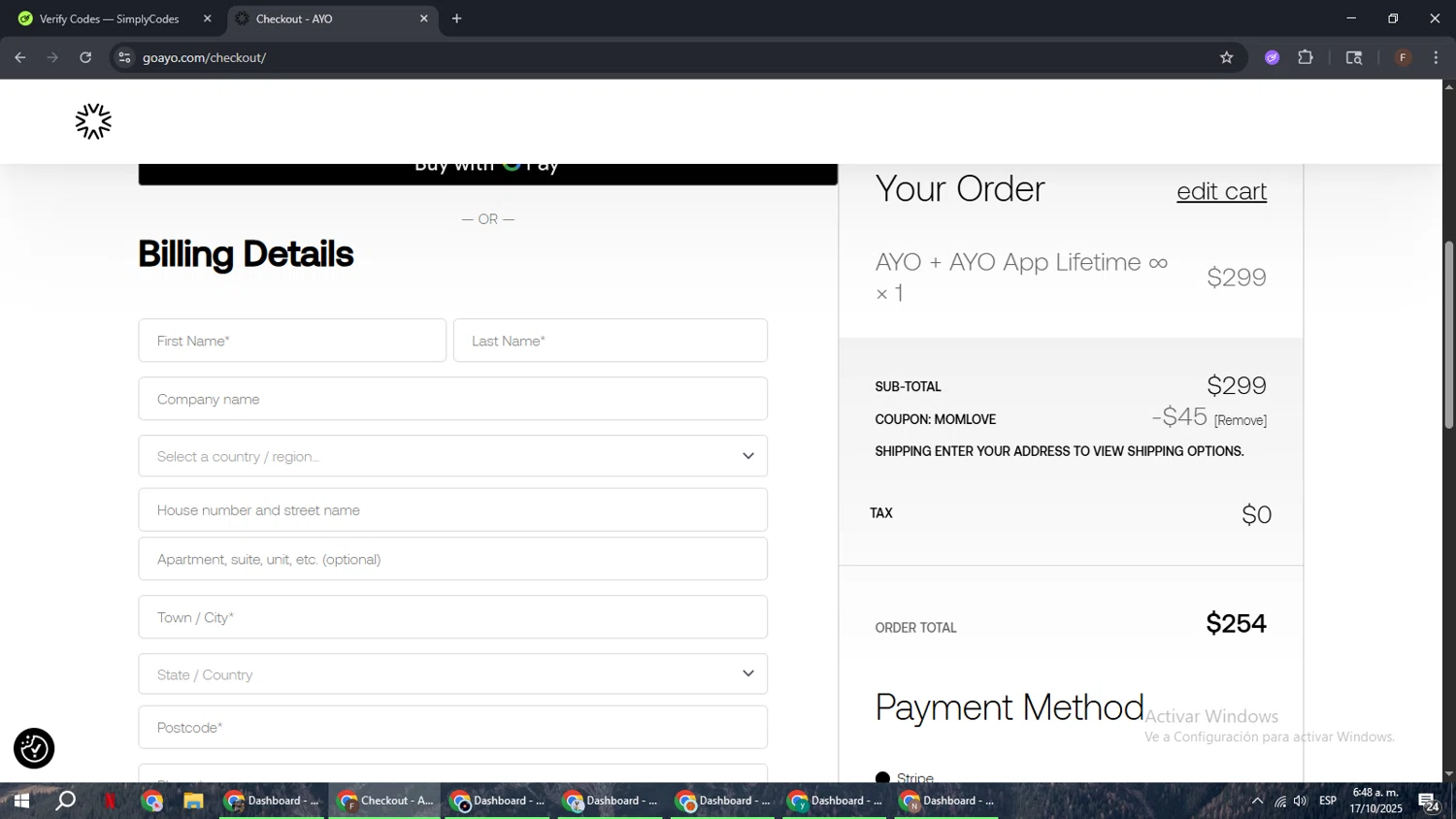
Task: Click the Your Order heading
Action: pyautogui.click(x=960, y=188)
